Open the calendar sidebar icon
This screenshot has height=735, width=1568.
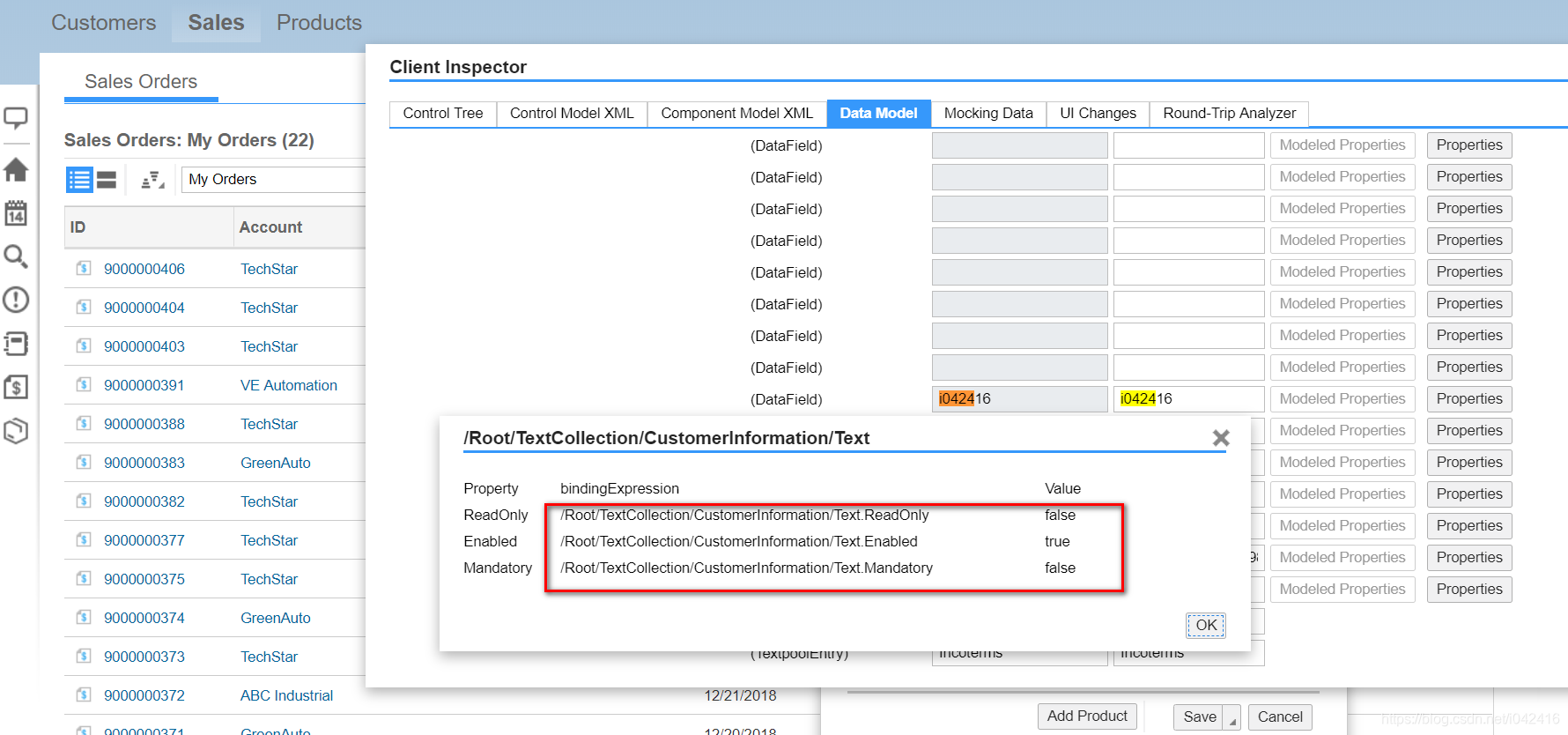(16, 212)
